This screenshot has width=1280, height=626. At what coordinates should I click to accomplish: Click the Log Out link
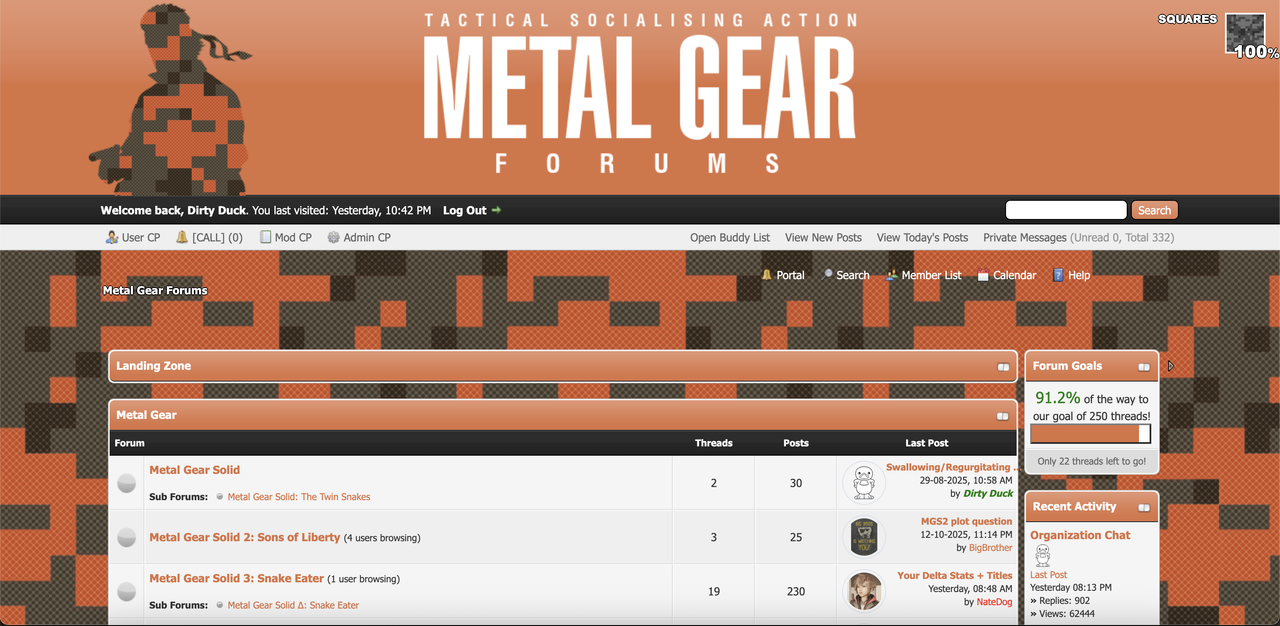pyautogui.click(x=465, y=210)
